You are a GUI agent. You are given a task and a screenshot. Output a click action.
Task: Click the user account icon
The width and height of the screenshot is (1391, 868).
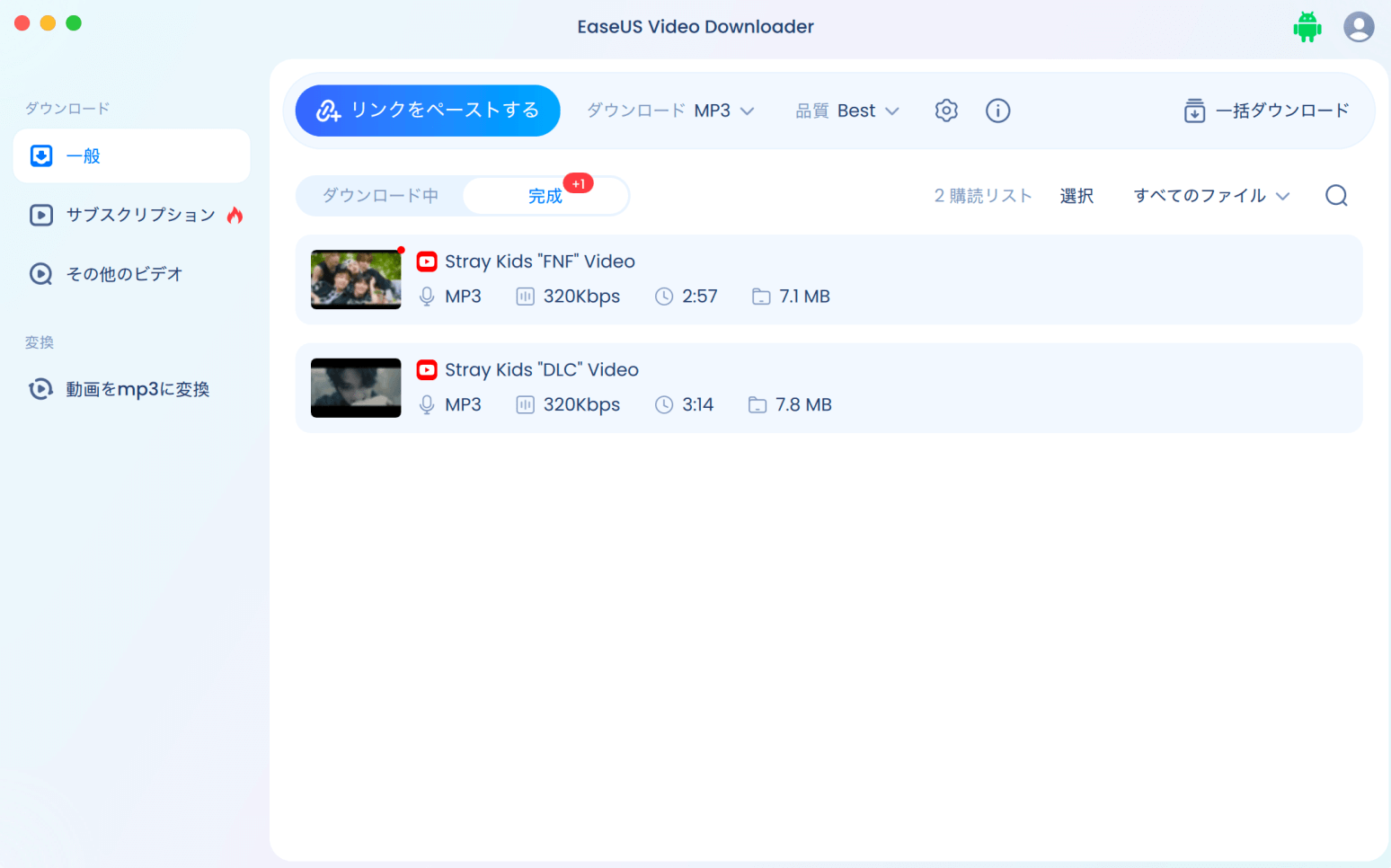pyautogui.click(x=1359, y=26)
